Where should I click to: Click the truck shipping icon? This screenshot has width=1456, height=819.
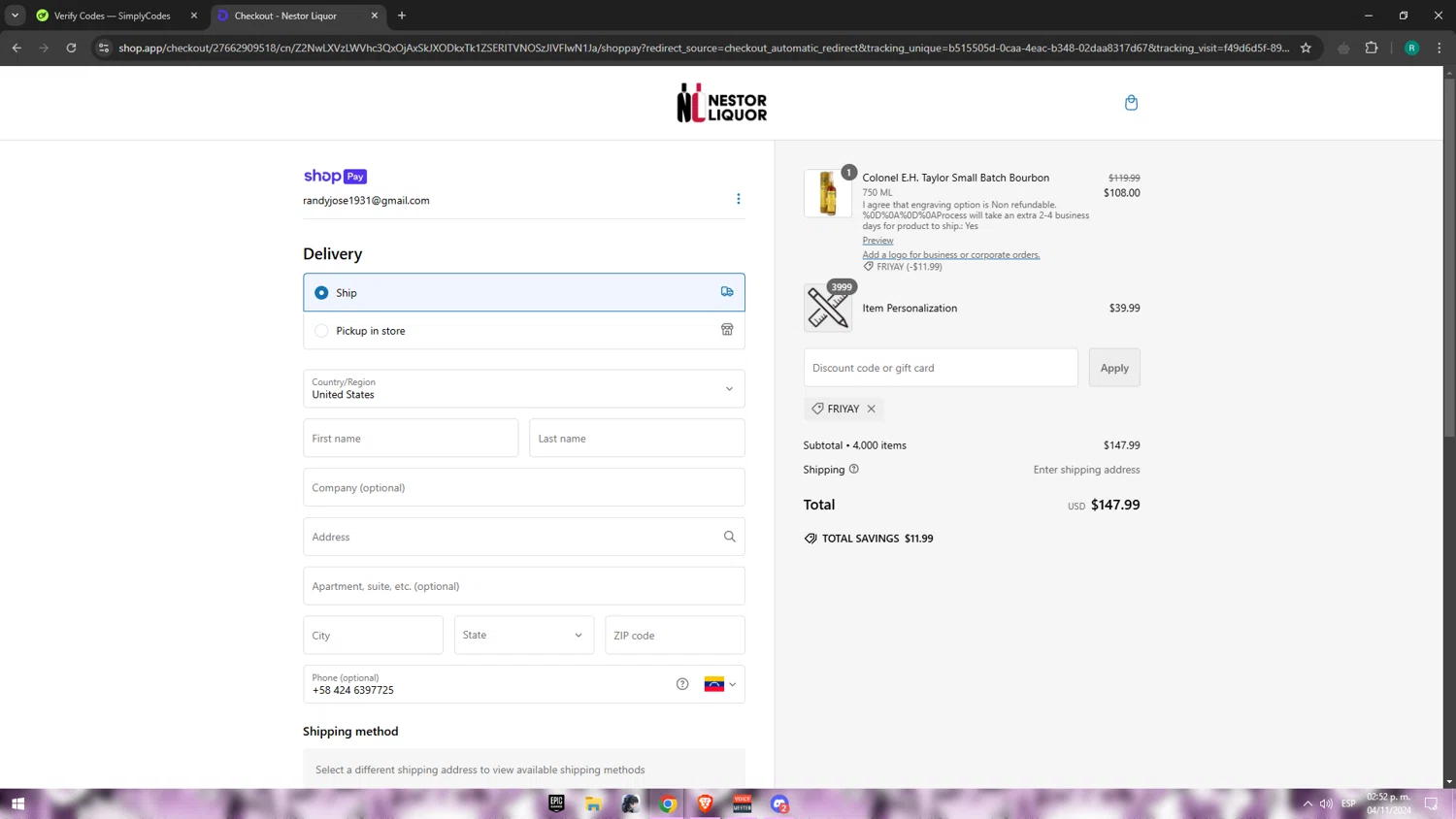[x=727, y=292]
